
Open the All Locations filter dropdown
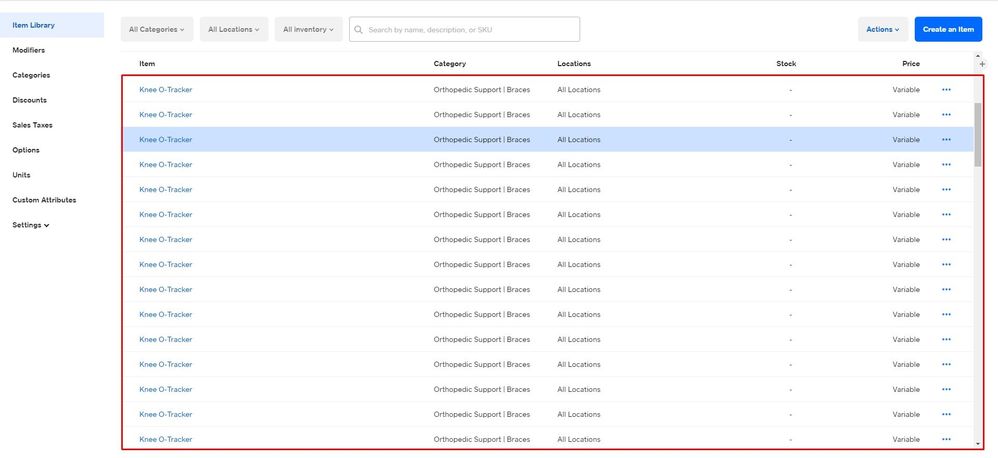(x=233, y=30)
